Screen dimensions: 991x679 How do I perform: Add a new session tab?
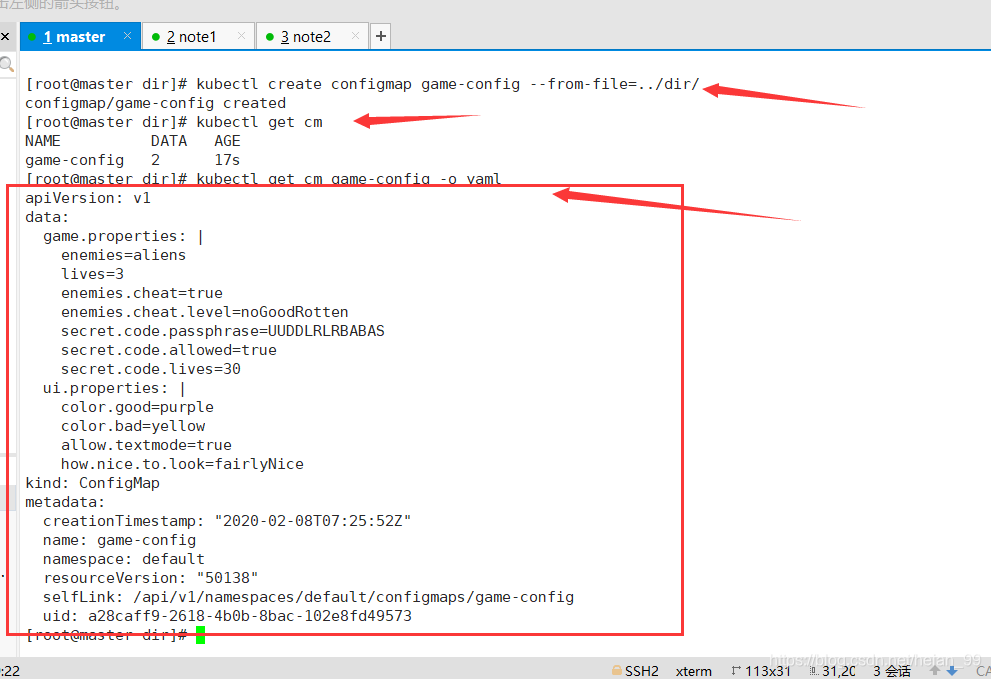tap(380, 37)
